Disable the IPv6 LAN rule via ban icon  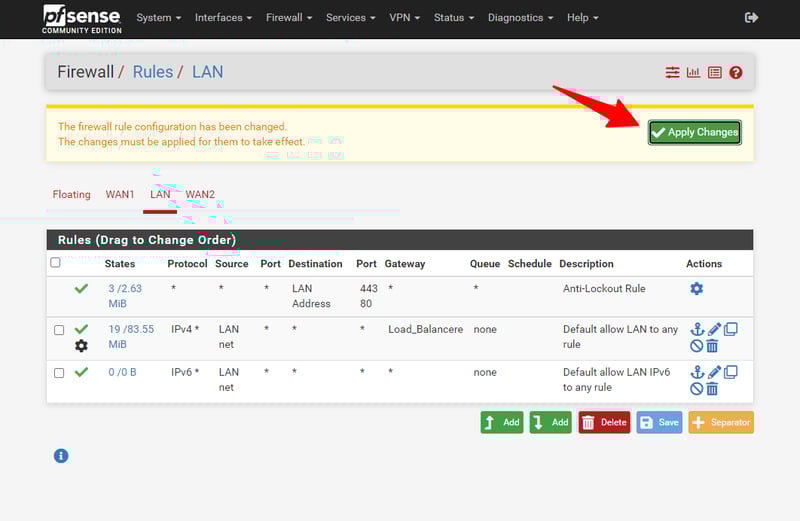coord(696,389)
